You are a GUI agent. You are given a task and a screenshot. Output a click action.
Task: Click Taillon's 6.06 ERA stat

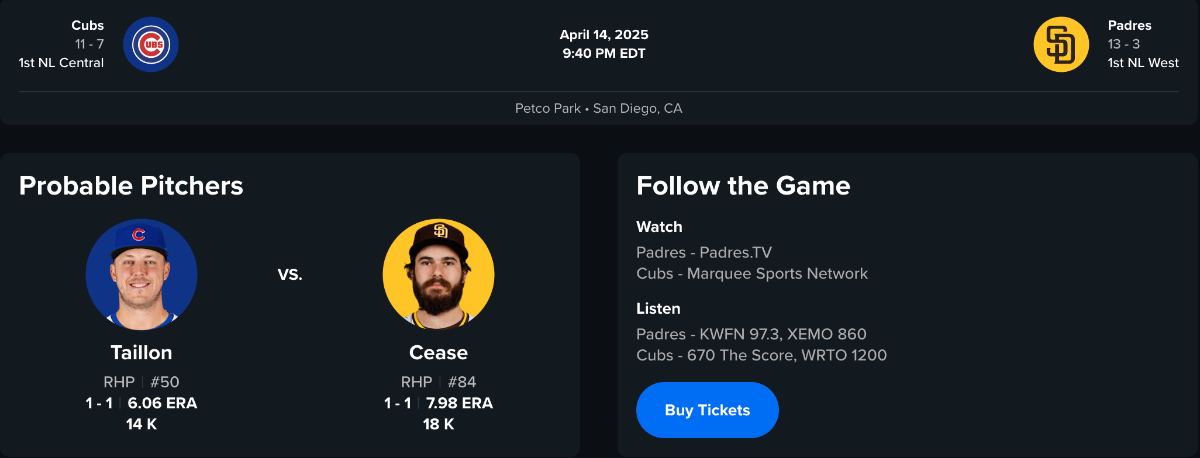[162, 404]
